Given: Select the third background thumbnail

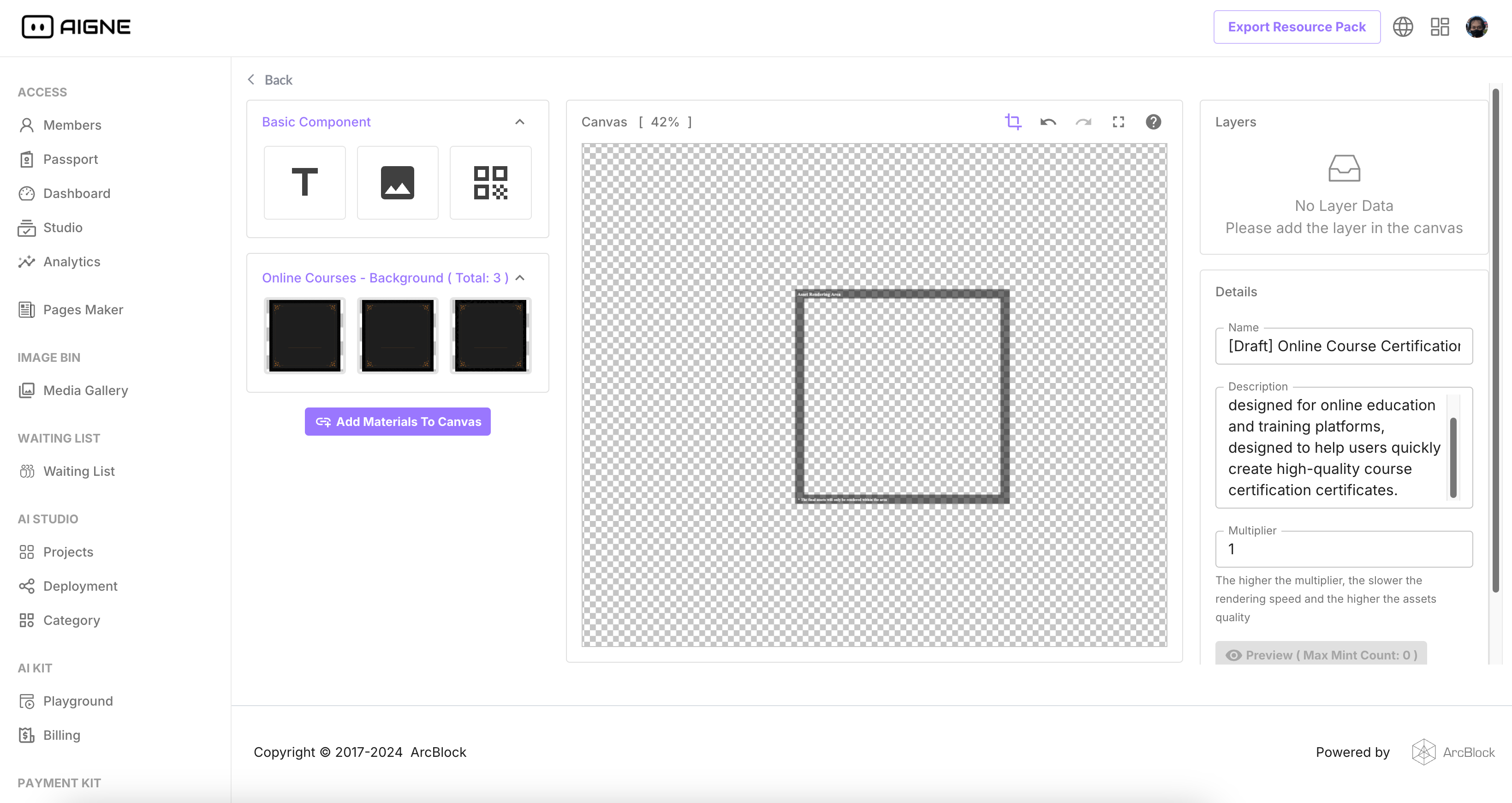Looking at the screenshot, I should pyautogui.click(x=490, y=336).
